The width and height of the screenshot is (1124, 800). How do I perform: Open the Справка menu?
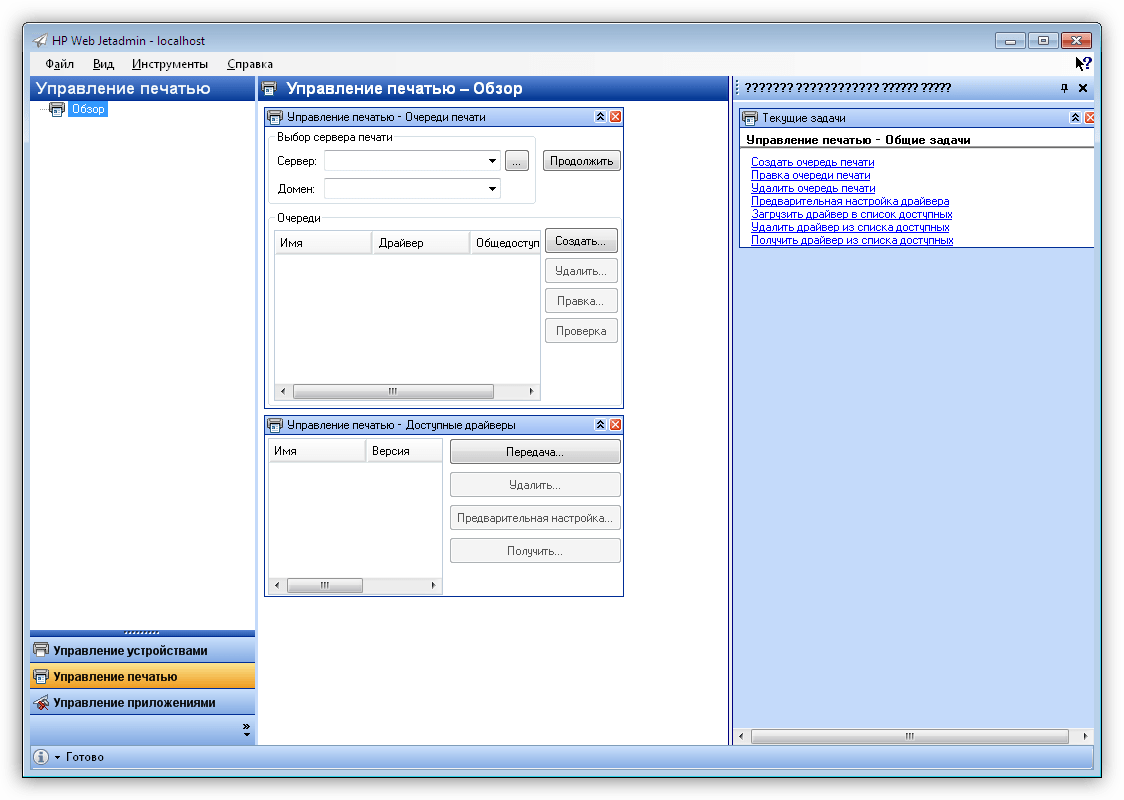250,64
